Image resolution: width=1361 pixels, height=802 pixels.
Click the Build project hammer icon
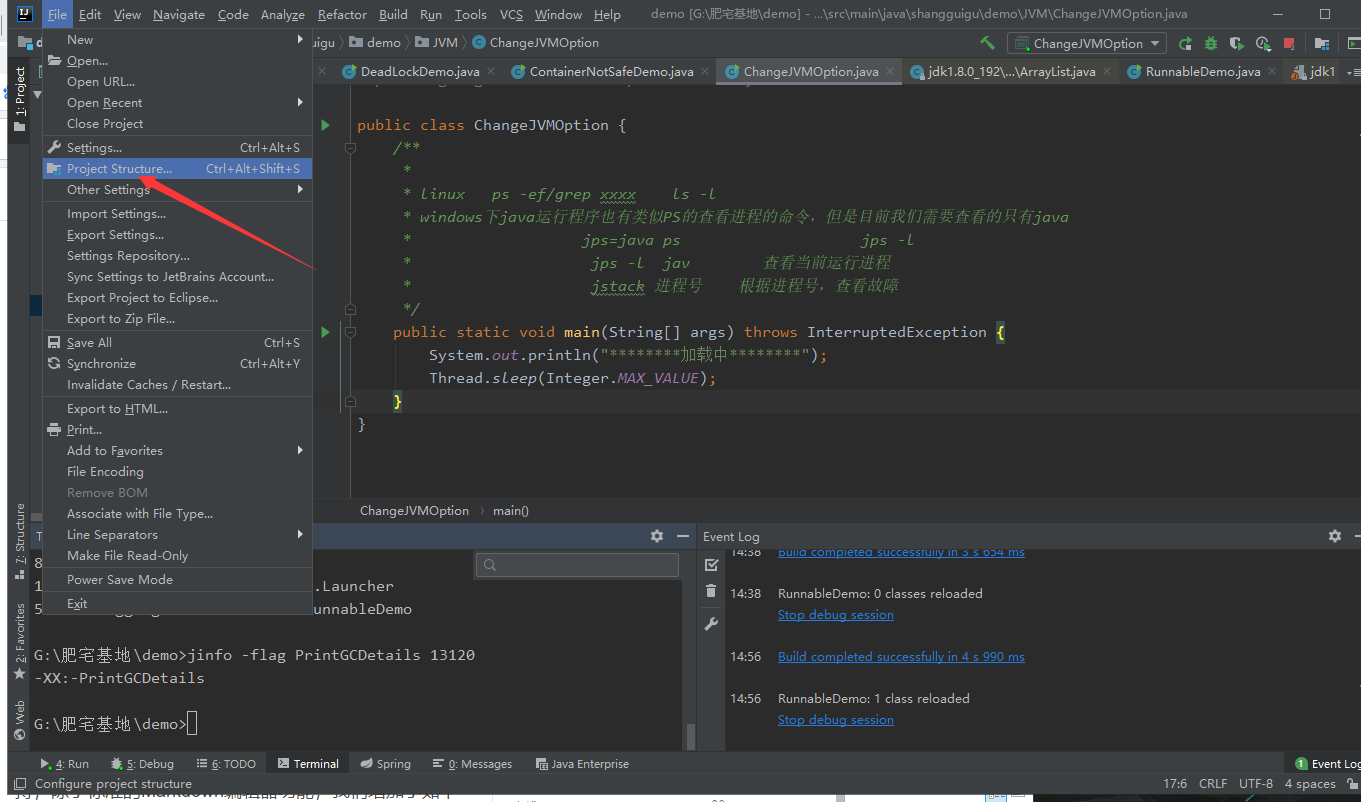tap(987, 43)
